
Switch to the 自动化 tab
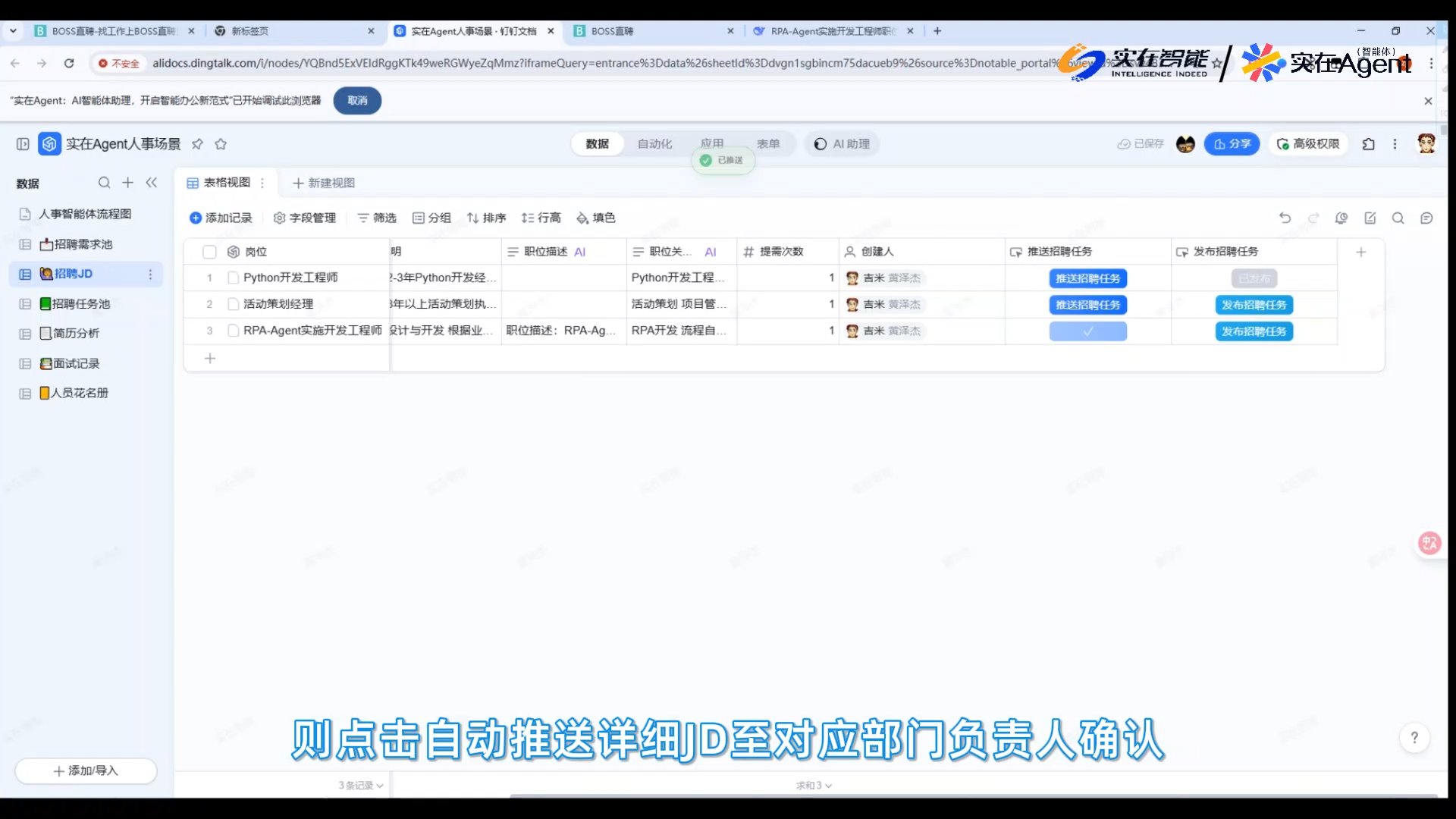tap(654, 144)
